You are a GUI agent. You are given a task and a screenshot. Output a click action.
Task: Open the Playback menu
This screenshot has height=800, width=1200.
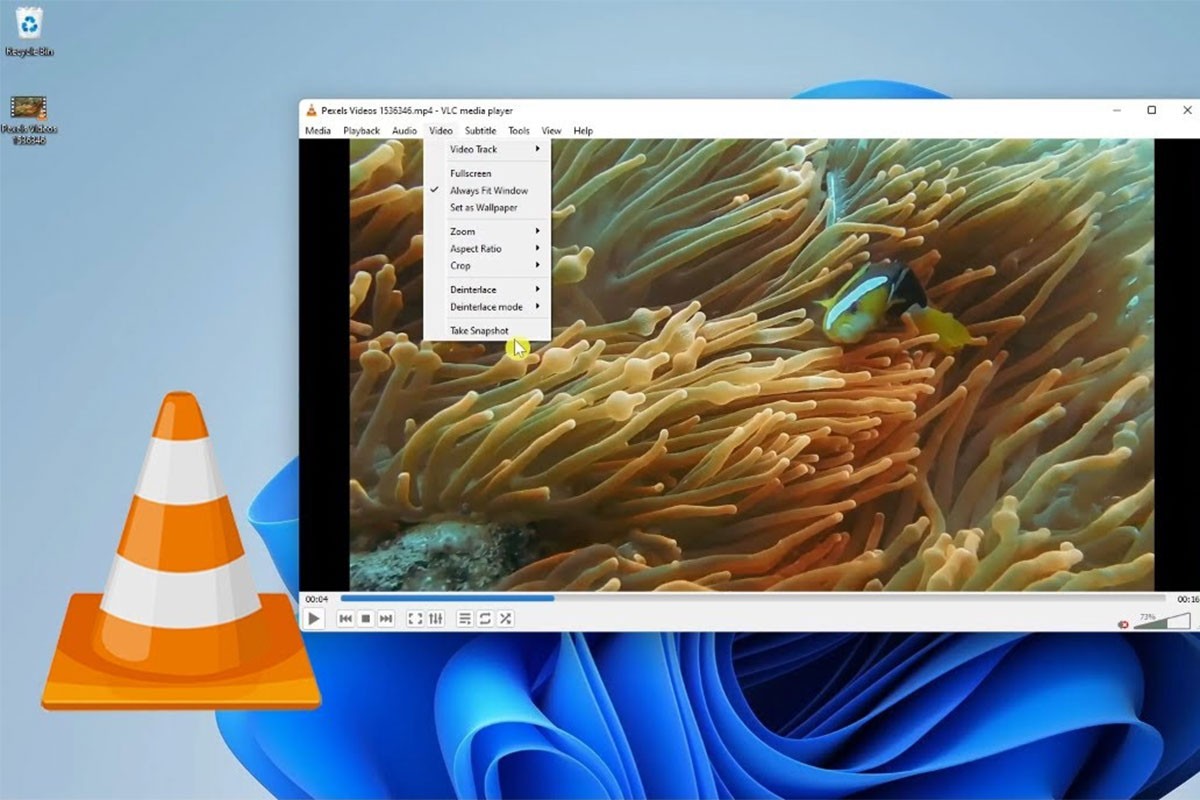pos(361,131)
